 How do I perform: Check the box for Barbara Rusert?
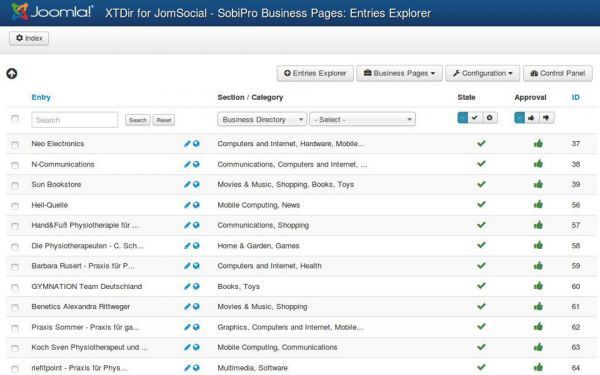point(15,267)
